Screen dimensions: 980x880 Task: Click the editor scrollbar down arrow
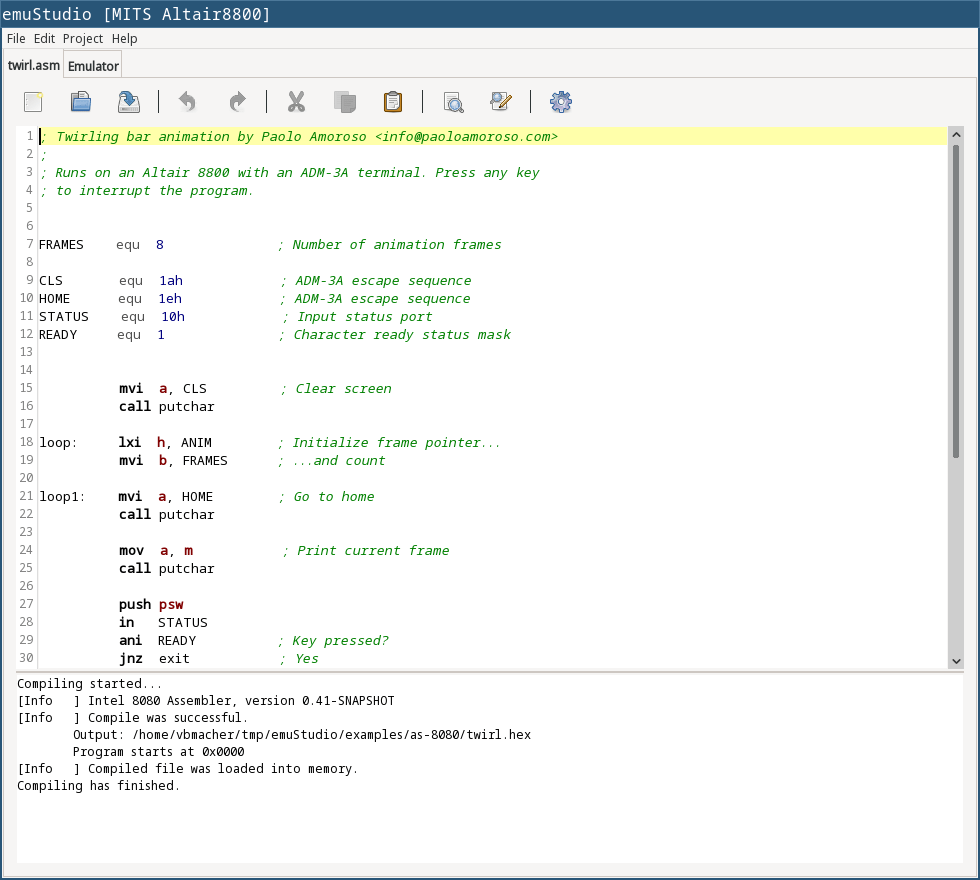[956, 661]
